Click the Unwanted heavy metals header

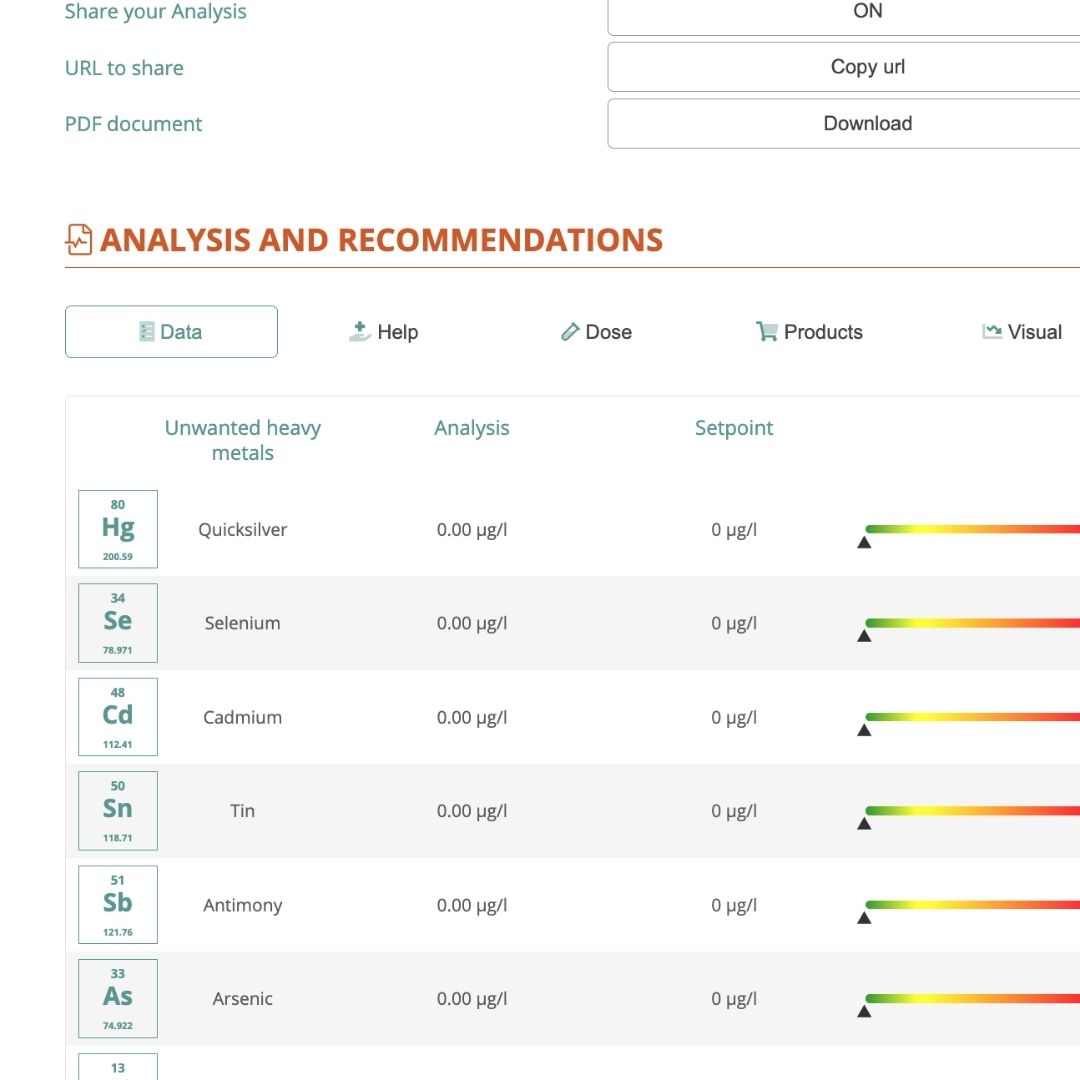242,440
